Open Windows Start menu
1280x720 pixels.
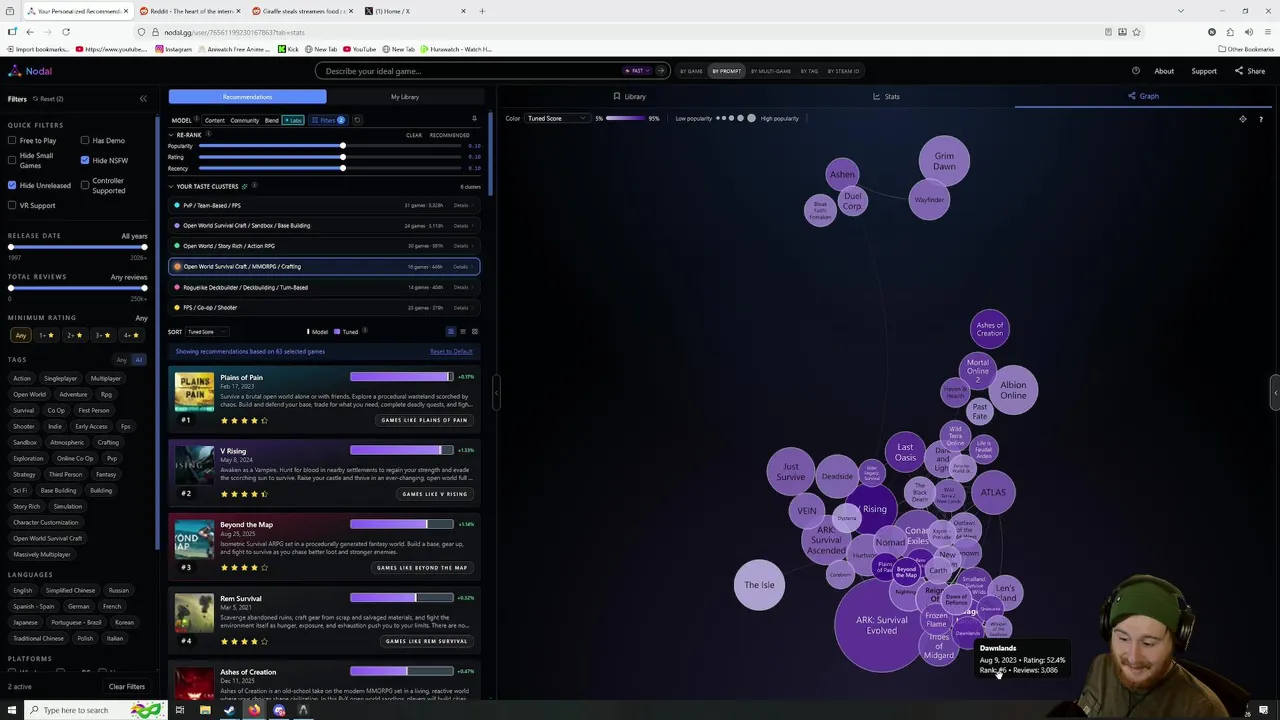click(12, 710)
